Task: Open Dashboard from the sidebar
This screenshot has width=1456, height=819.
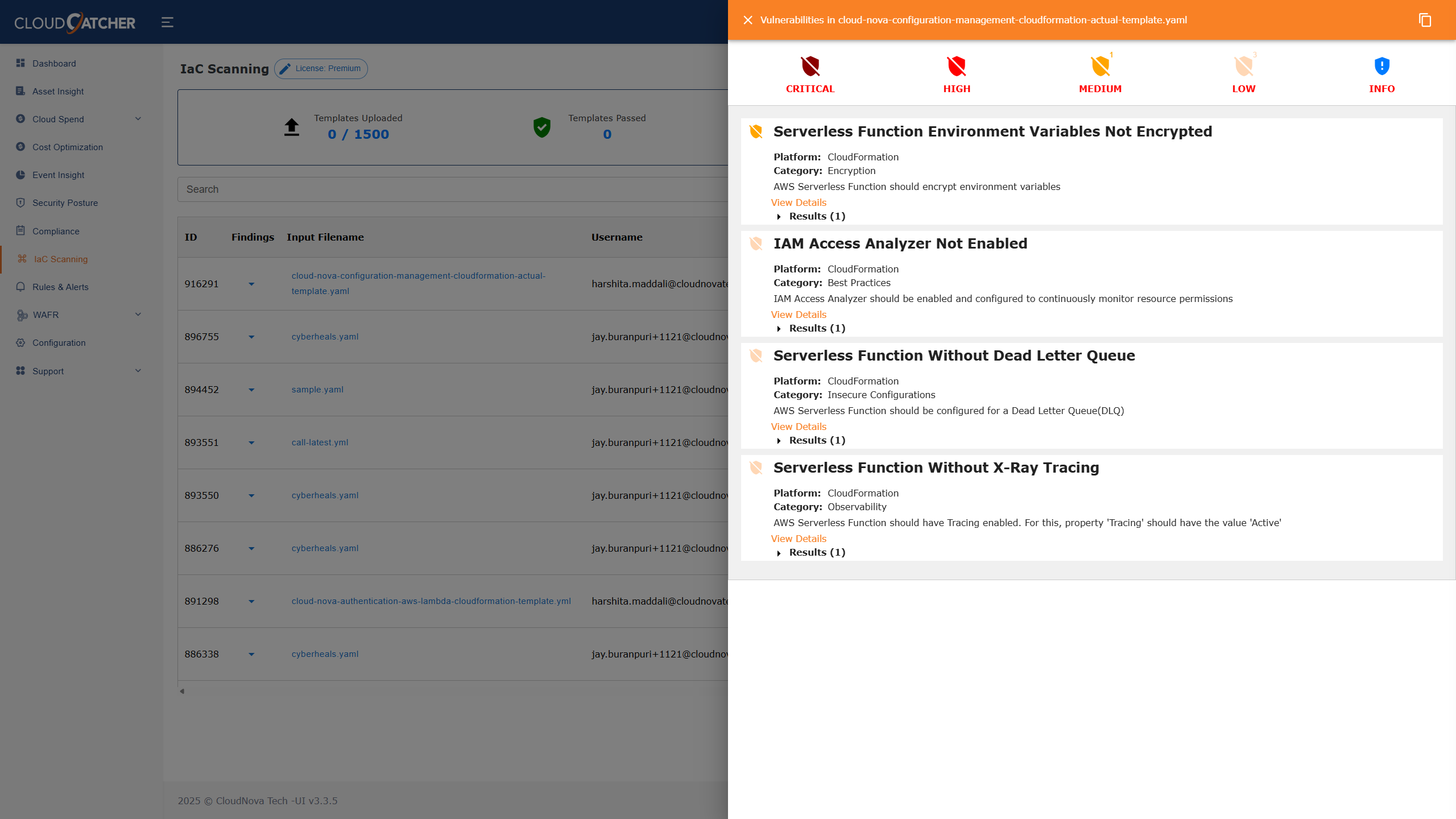Action: click(54, 63)
